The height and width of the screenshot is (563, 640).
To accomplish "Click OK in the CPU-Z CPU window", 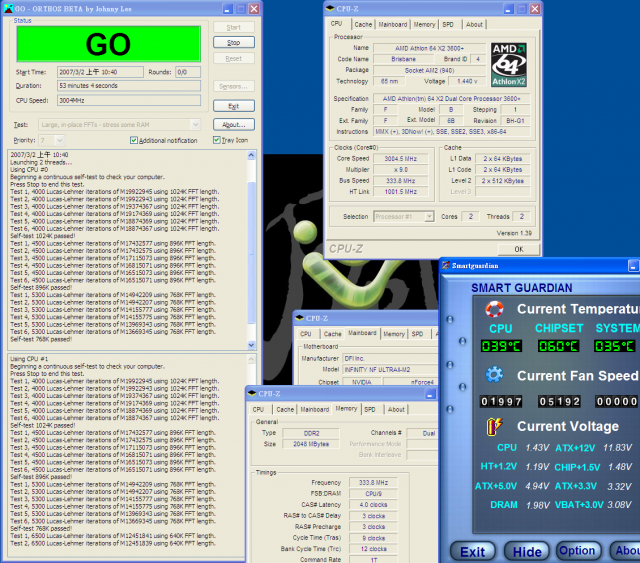I will click(x=519, y=249).
